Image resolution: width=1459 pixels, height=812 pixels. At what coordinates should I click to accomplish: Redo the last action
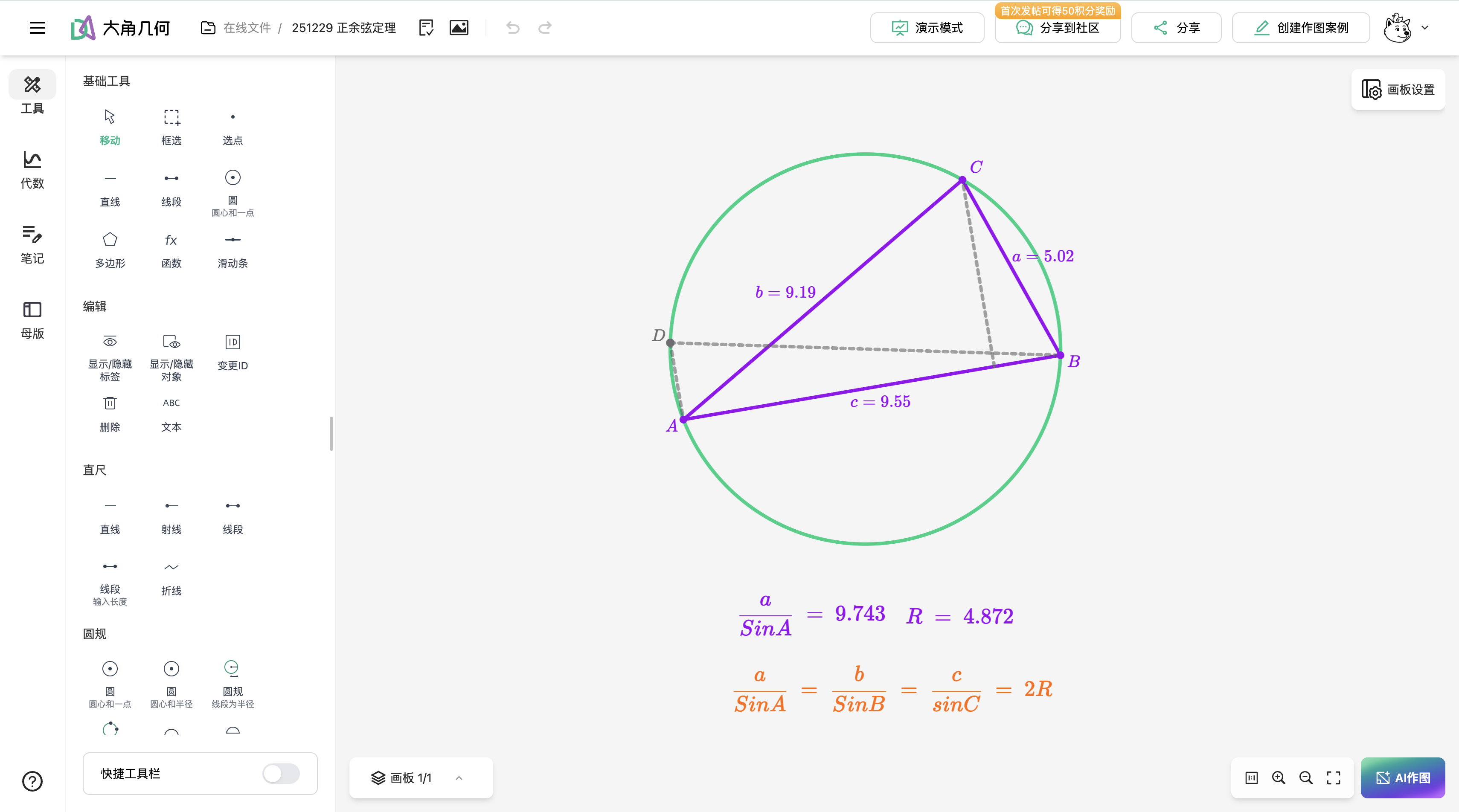click(545, 27)
